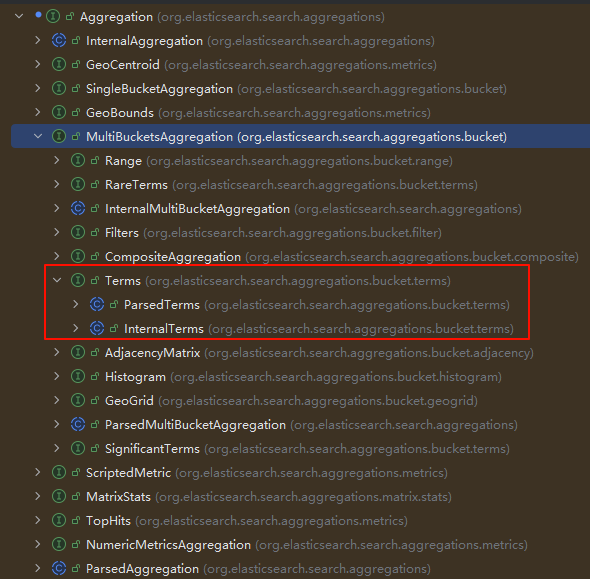Image resolution: width=590 pixels, height=579 pixels.
Task: Click the interface icon beside ScriptedMetric
Action: (x=59, y=472)
